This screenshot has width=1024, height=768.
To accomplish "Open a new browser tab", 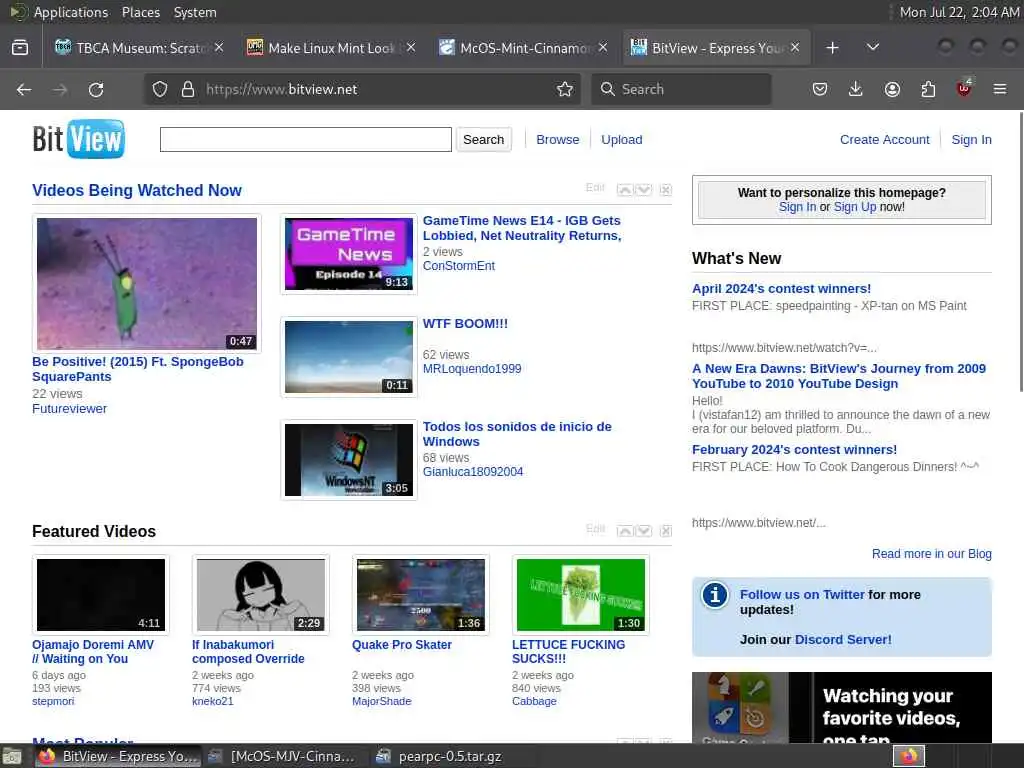I will [x=832, y=48].
